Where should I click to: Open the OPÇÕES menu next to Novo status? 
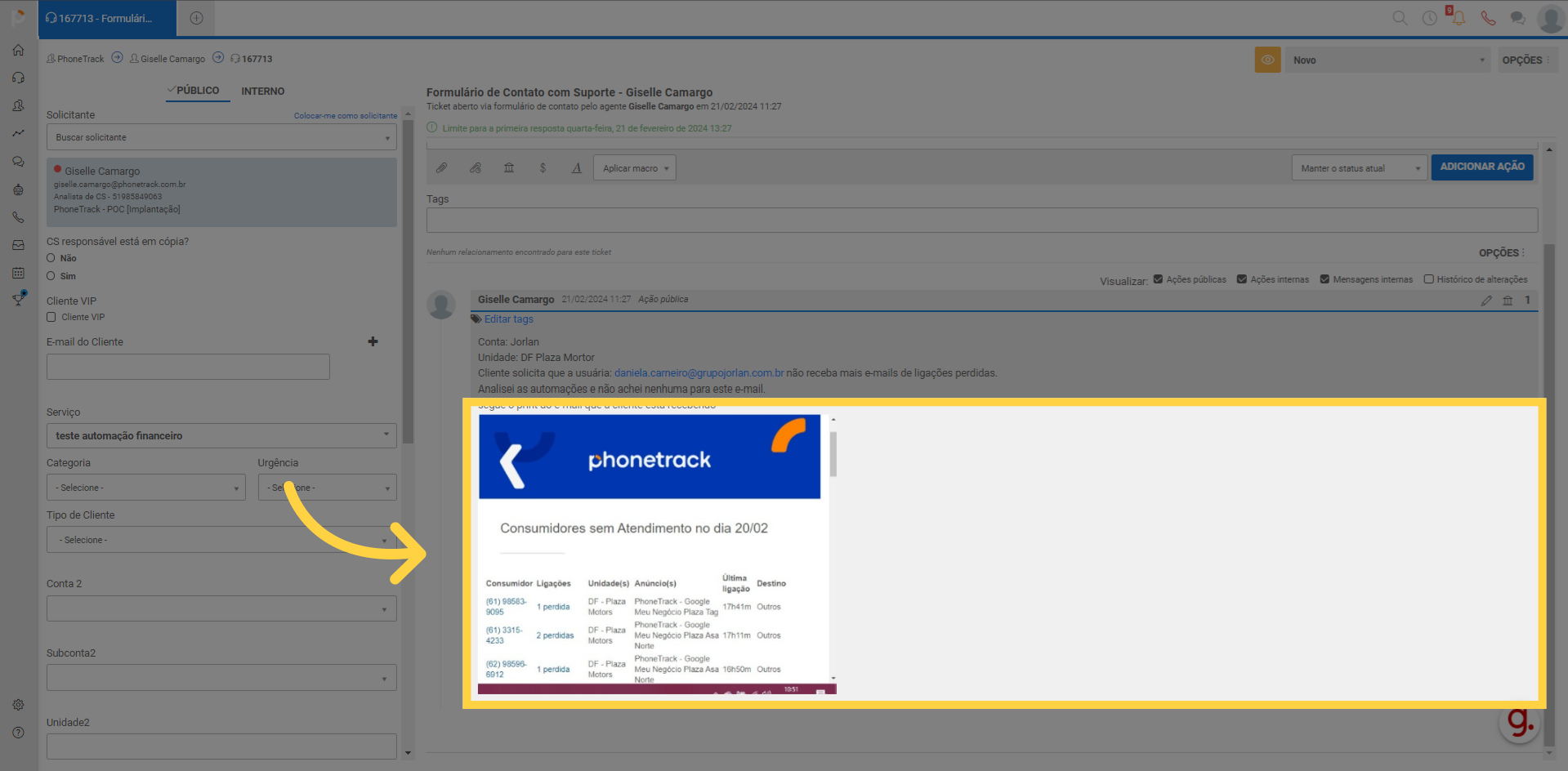click(x=1526, y=60)
